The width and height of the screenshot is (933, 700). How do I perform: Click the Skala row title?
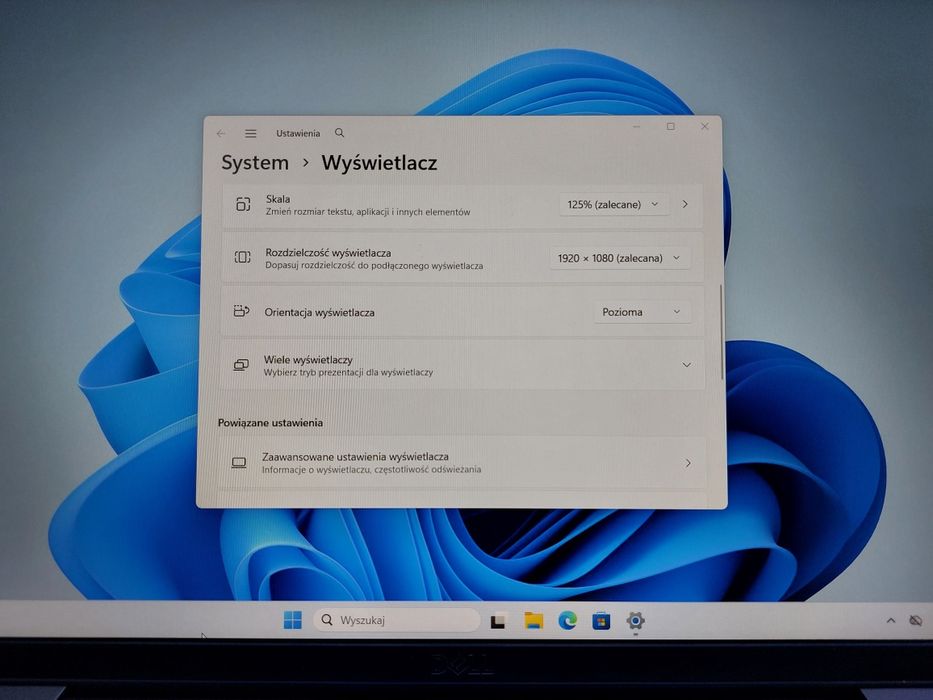click(278, 199)
